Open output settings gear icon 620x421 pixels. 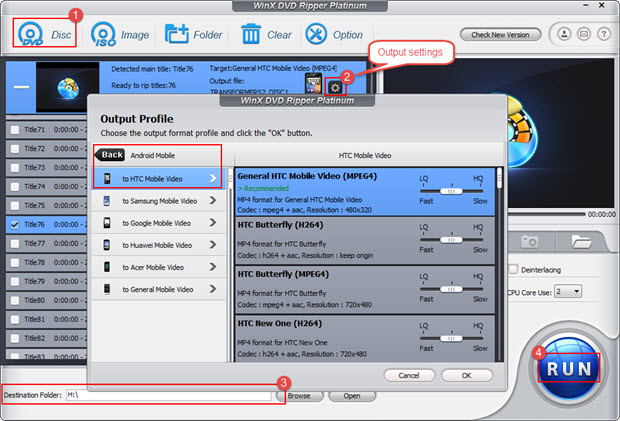(335, 87)
